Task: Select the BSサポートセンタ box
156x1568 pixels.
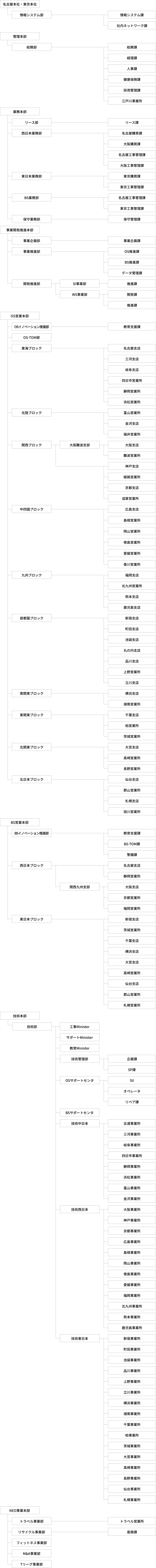Action: pyautogui.click(x=79, y=1113)
